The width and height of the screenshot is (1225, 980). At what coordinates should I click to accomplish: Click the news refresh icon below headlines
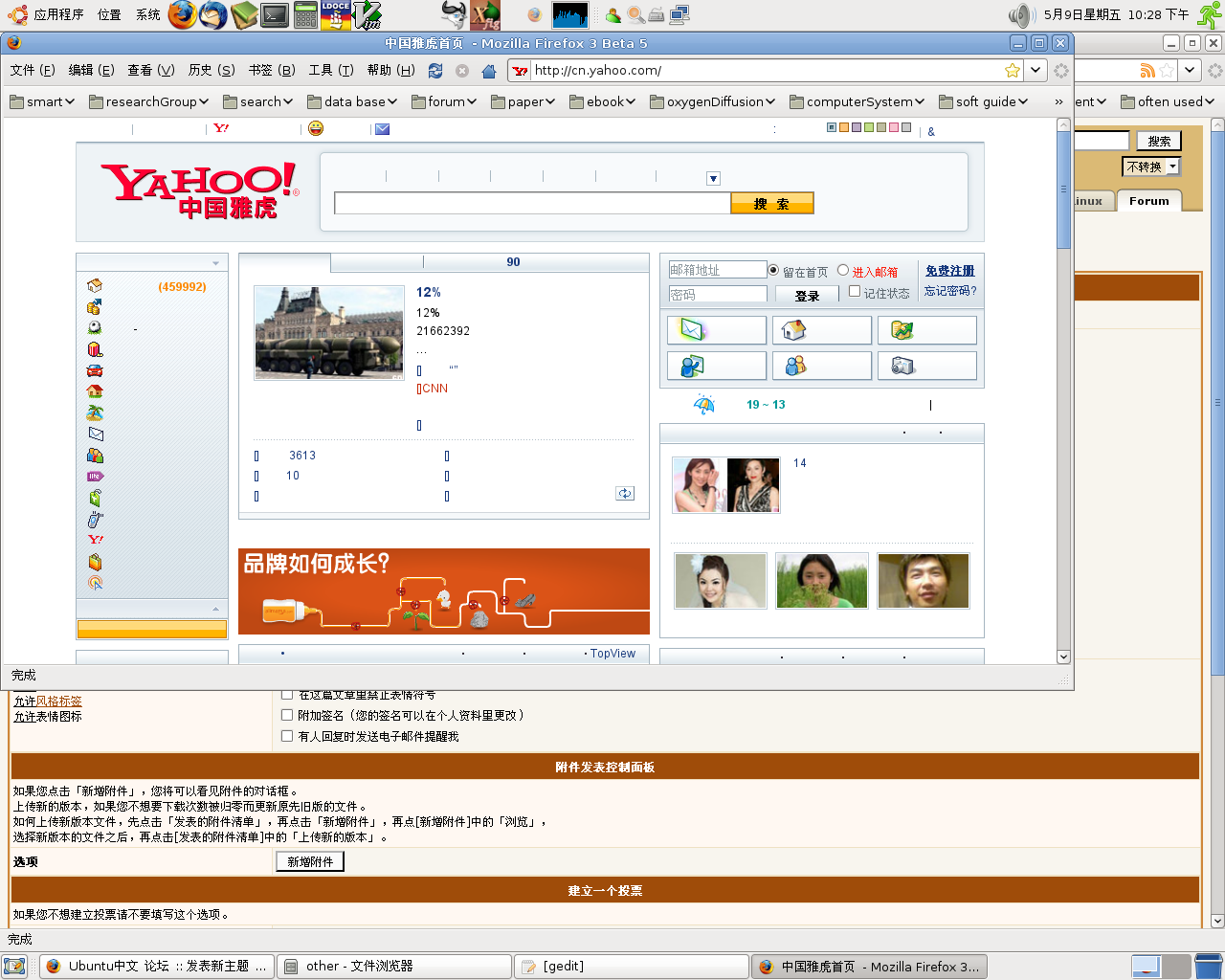tap(625, 493)
